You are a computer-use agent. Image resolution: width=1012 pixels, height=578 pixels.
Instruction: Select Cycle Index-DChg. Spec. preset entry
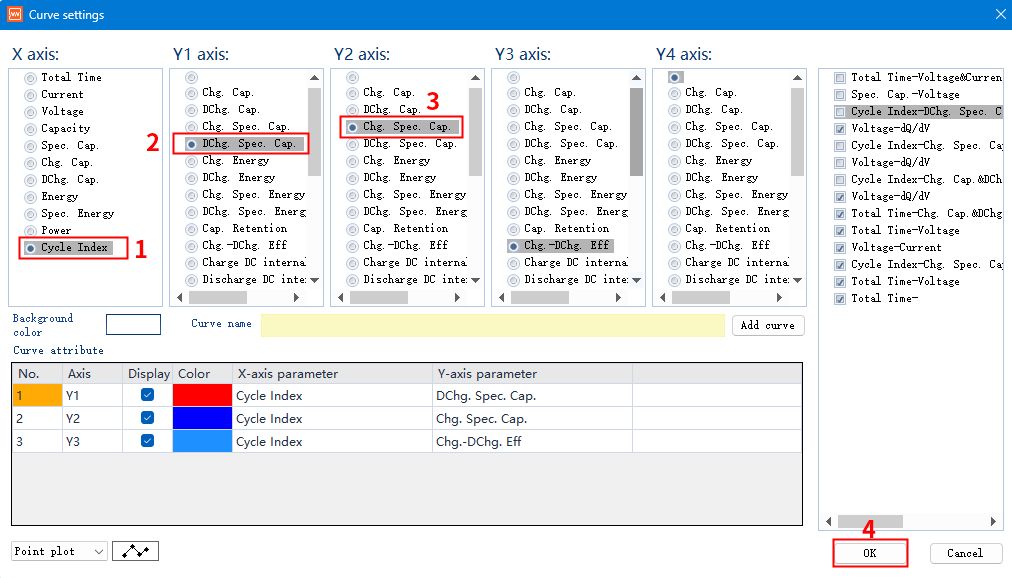coord(925,112)
